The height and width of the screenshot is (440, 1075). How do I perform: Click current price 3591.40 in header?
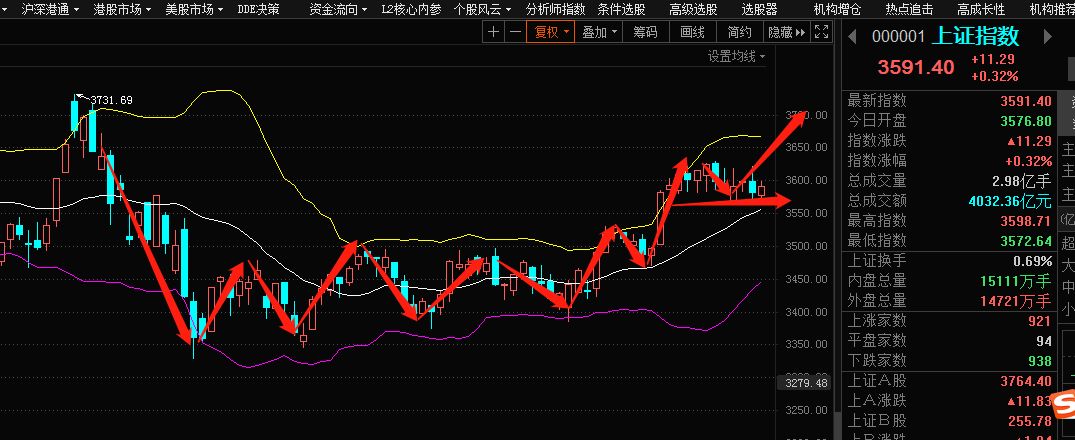point(916,67)
